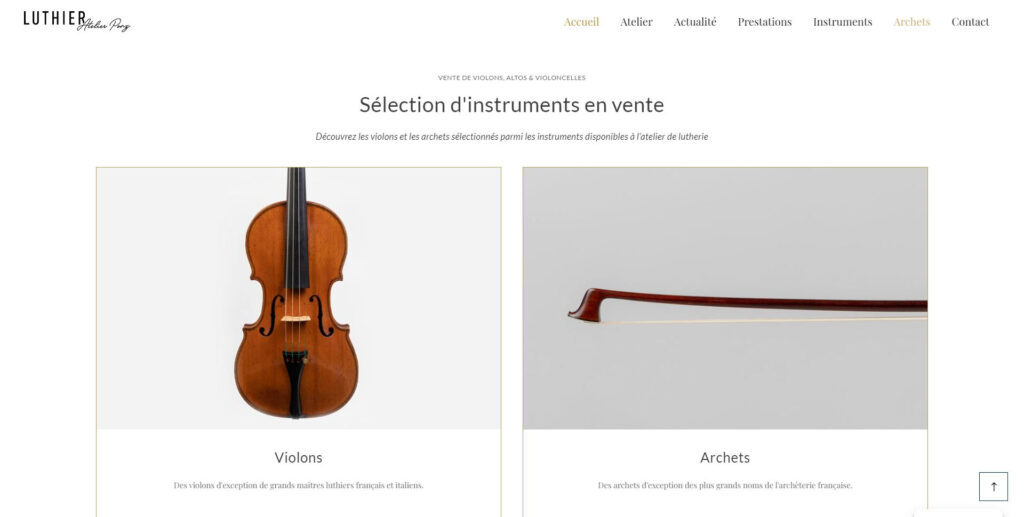Open the Instruments menu item
The height and width of the screenshot is (517, 1024).
[842, 22]
